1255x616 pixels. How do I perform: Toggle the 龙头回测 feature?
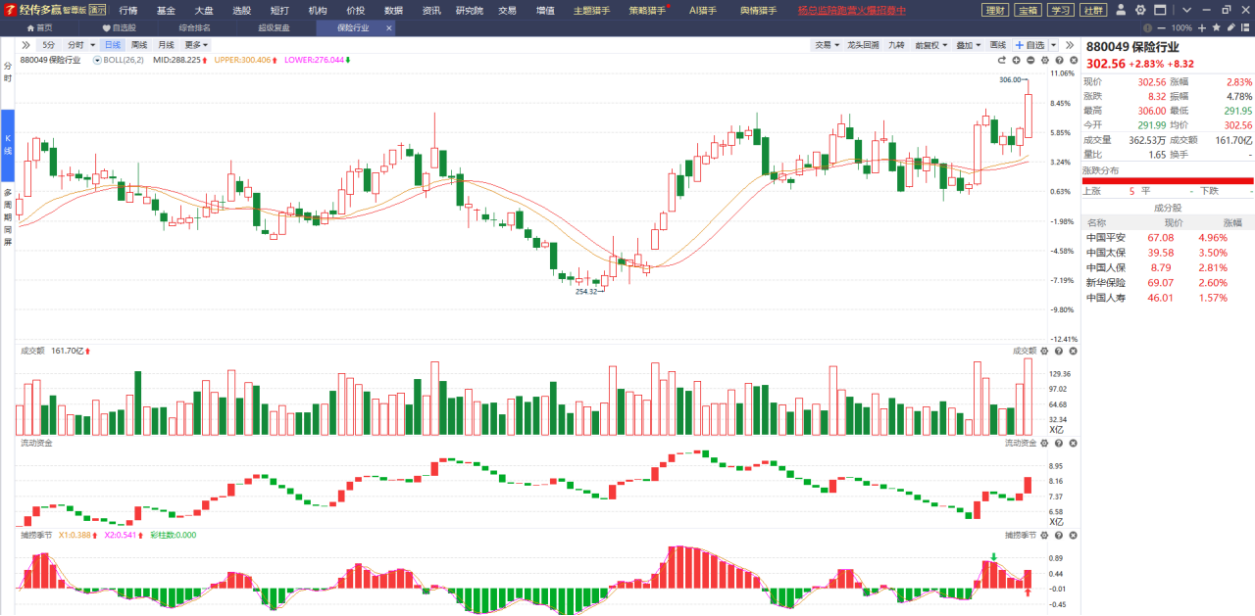point(862,45)
